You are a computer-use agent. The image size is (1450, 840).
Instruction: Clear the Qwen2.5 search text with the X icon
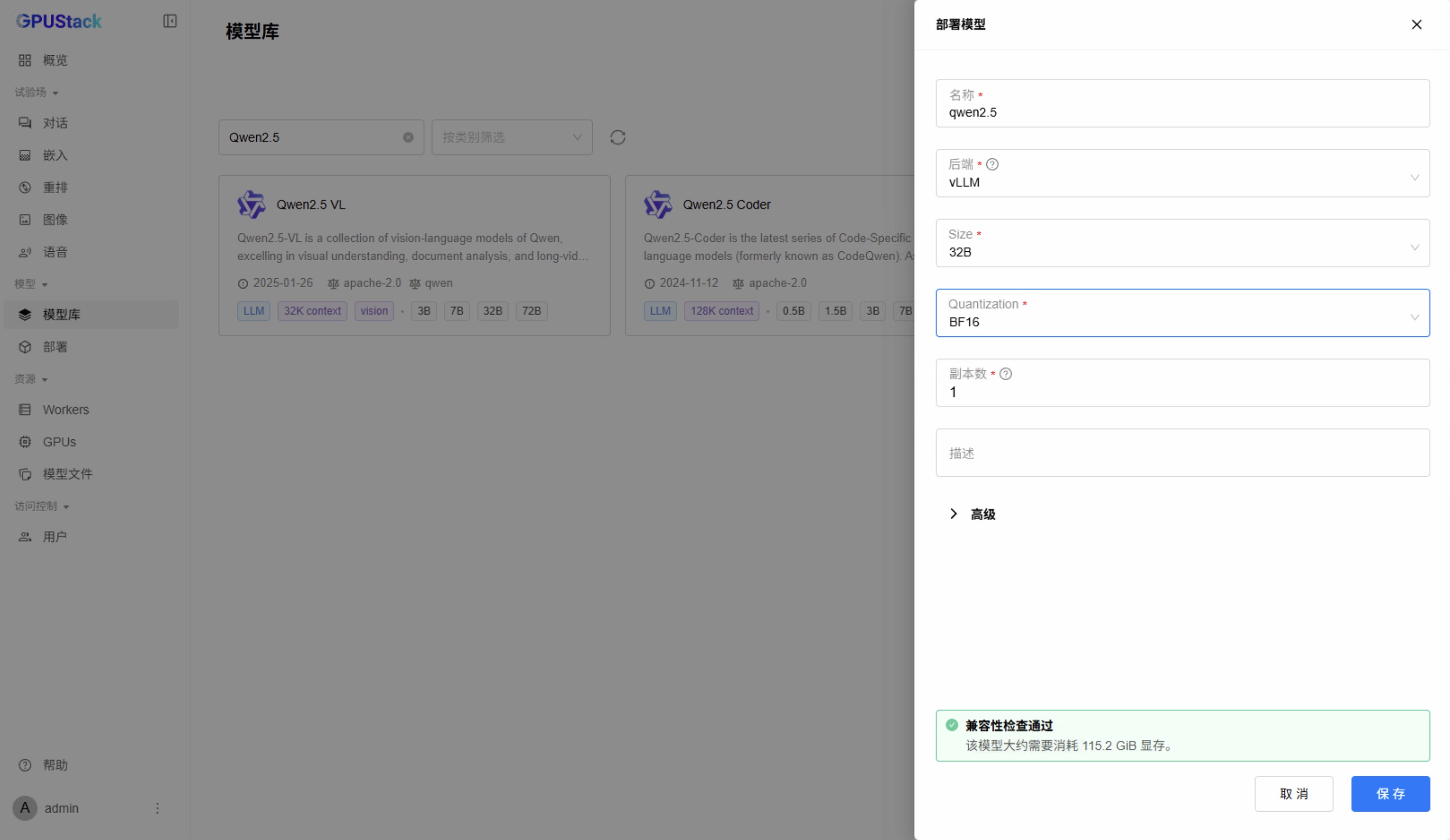coord(408,137)
